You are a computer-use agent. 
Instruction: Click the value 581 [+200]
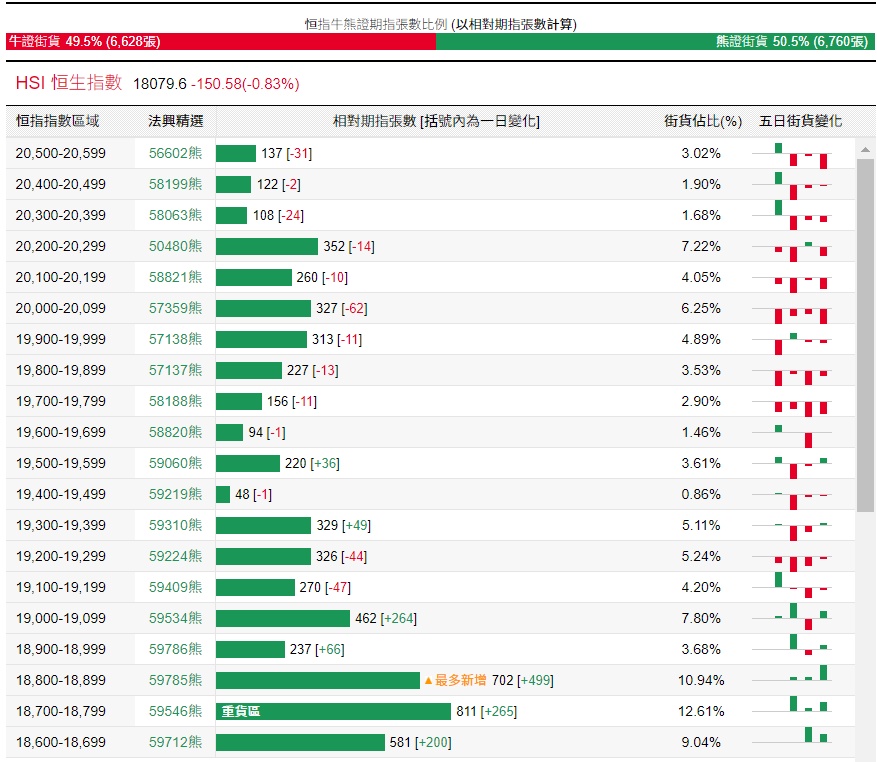(421, 742)
